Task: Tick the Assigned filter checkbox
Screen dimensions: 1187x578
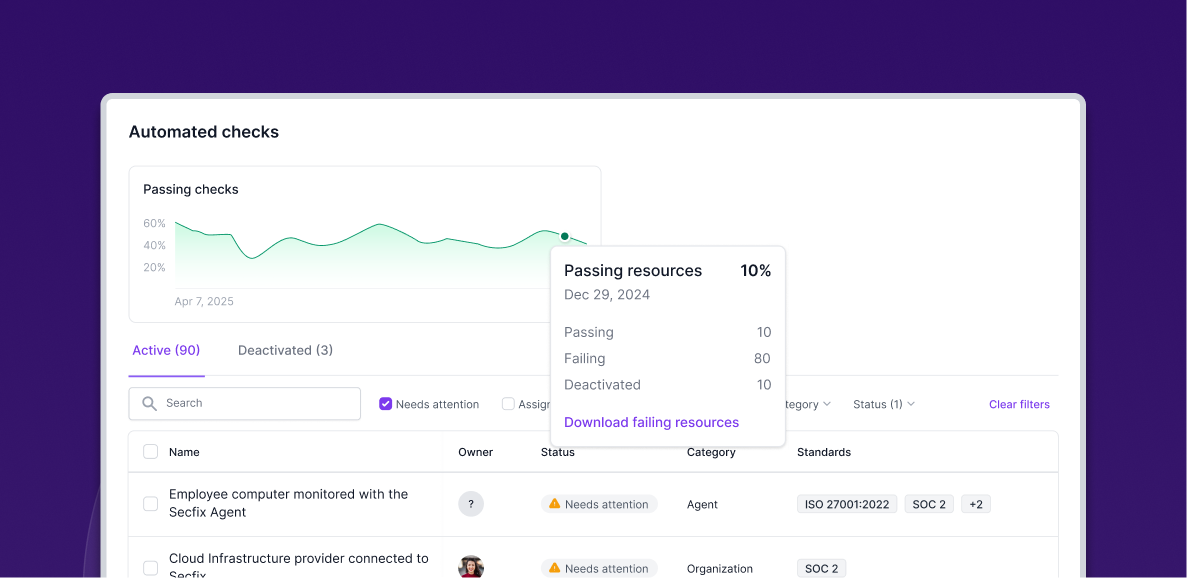Action: (x=508, y=404)
